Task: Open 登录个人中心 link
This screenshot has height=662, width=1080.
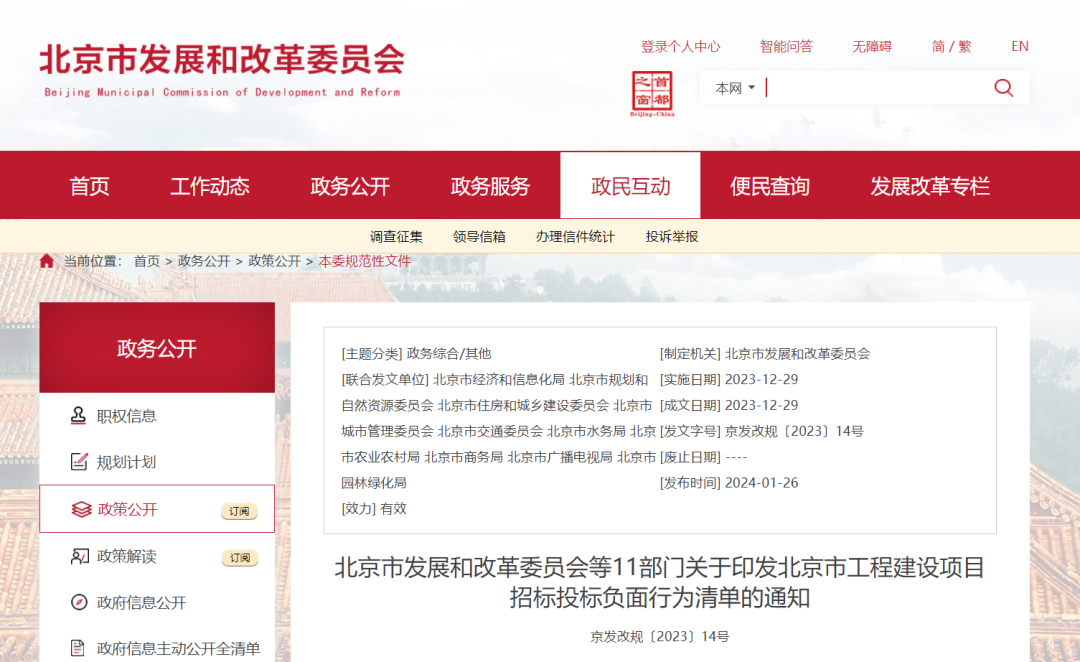Action: (680, 46)
